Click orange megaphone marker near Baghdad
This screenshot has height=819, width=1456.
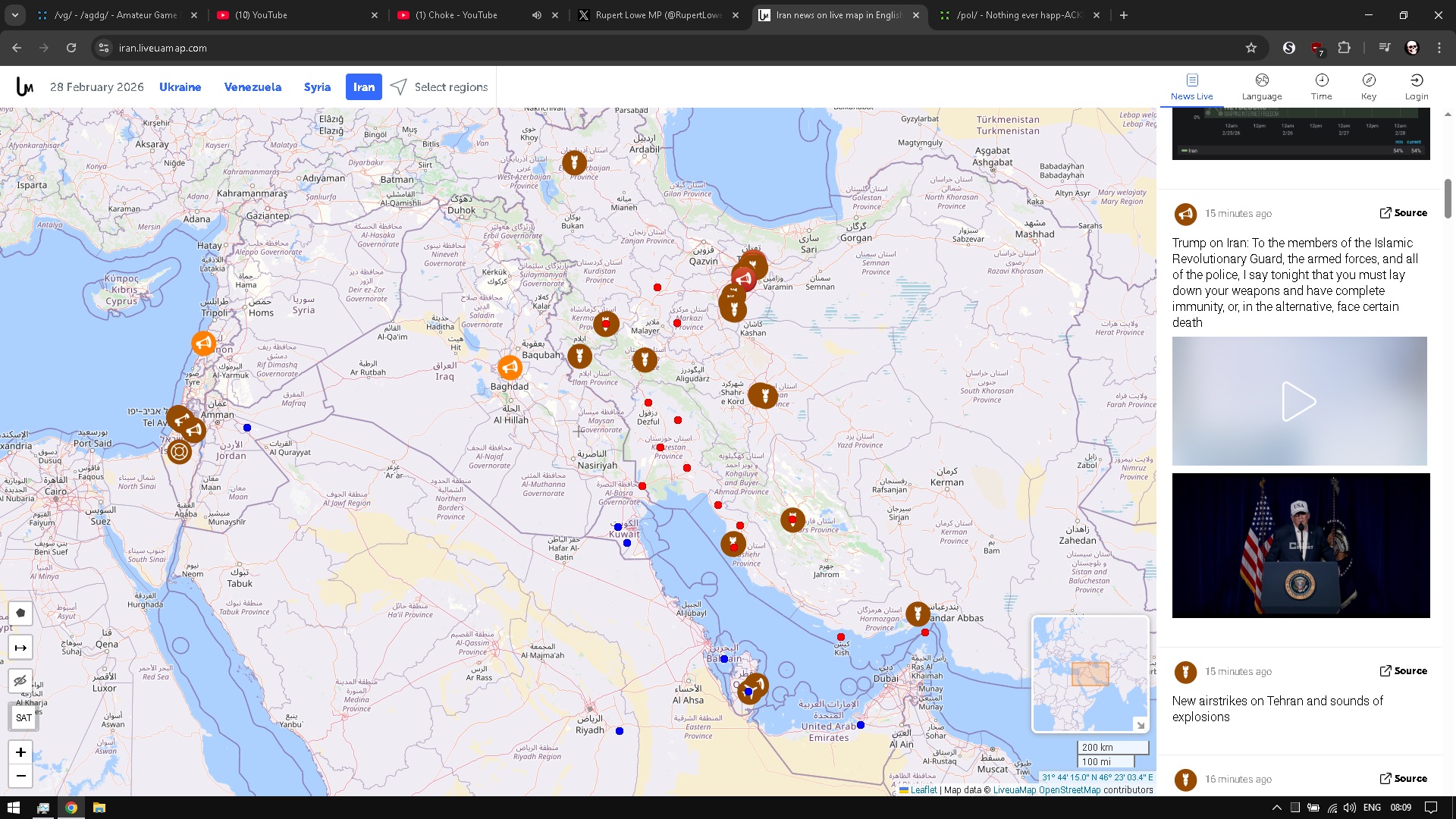tap(510, 368)
